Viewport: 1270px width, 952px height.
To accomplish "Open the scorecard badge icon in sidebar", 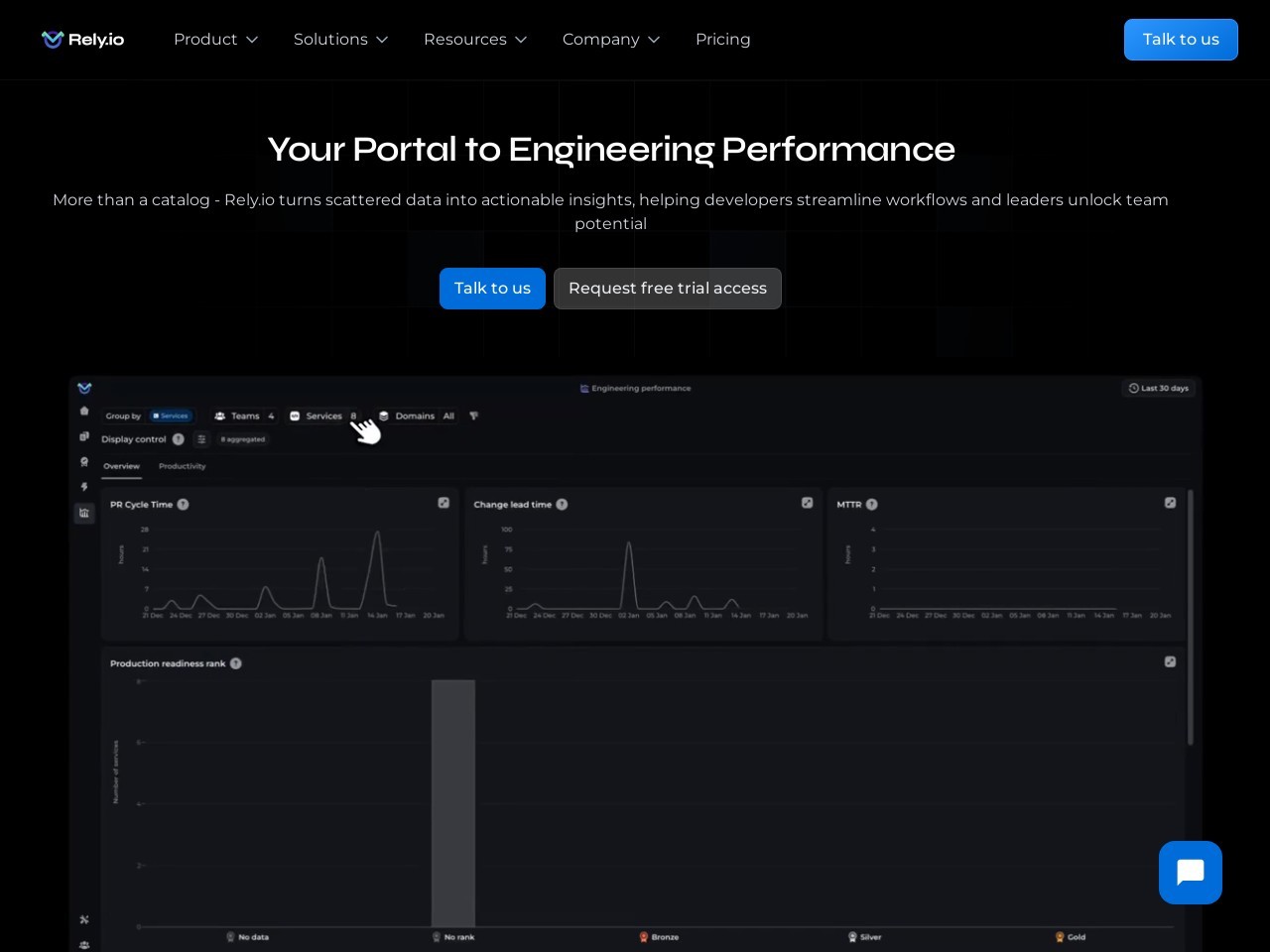I will tap(84, 462).
